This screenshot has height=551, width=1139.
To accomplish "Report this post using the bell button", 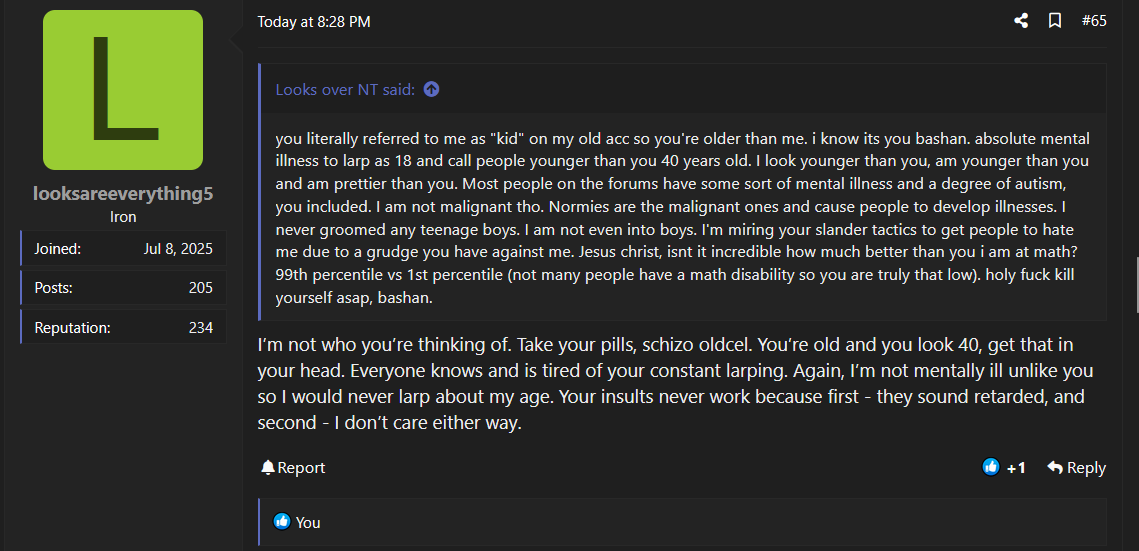I will pos(293,468).
